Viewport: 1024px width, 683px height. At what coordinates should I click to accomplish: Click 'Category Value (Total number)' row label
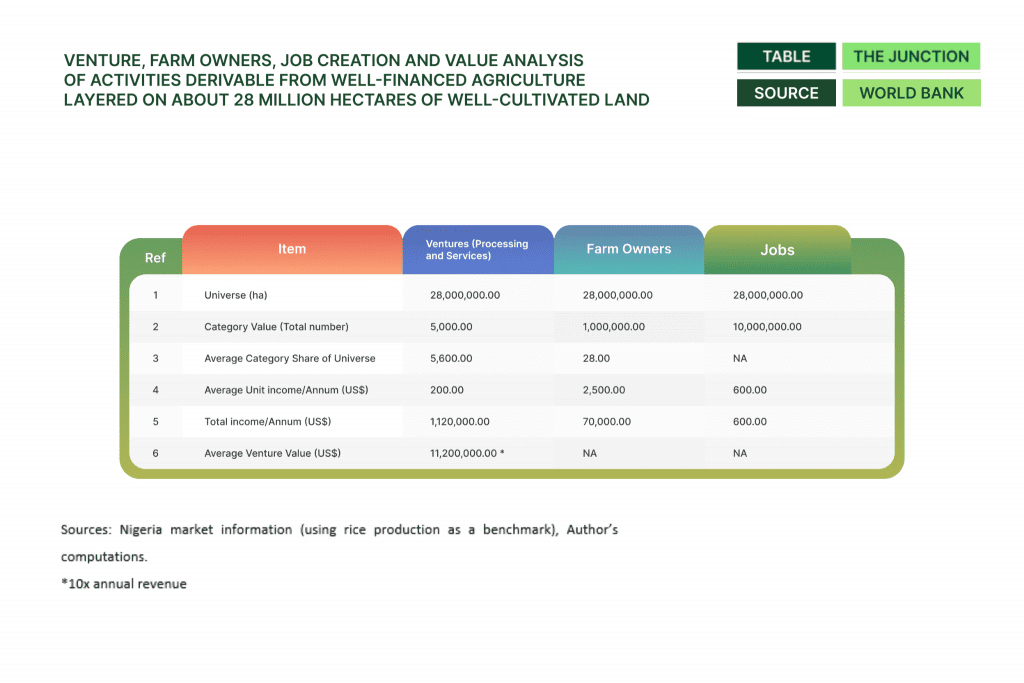tap(276, 326)
